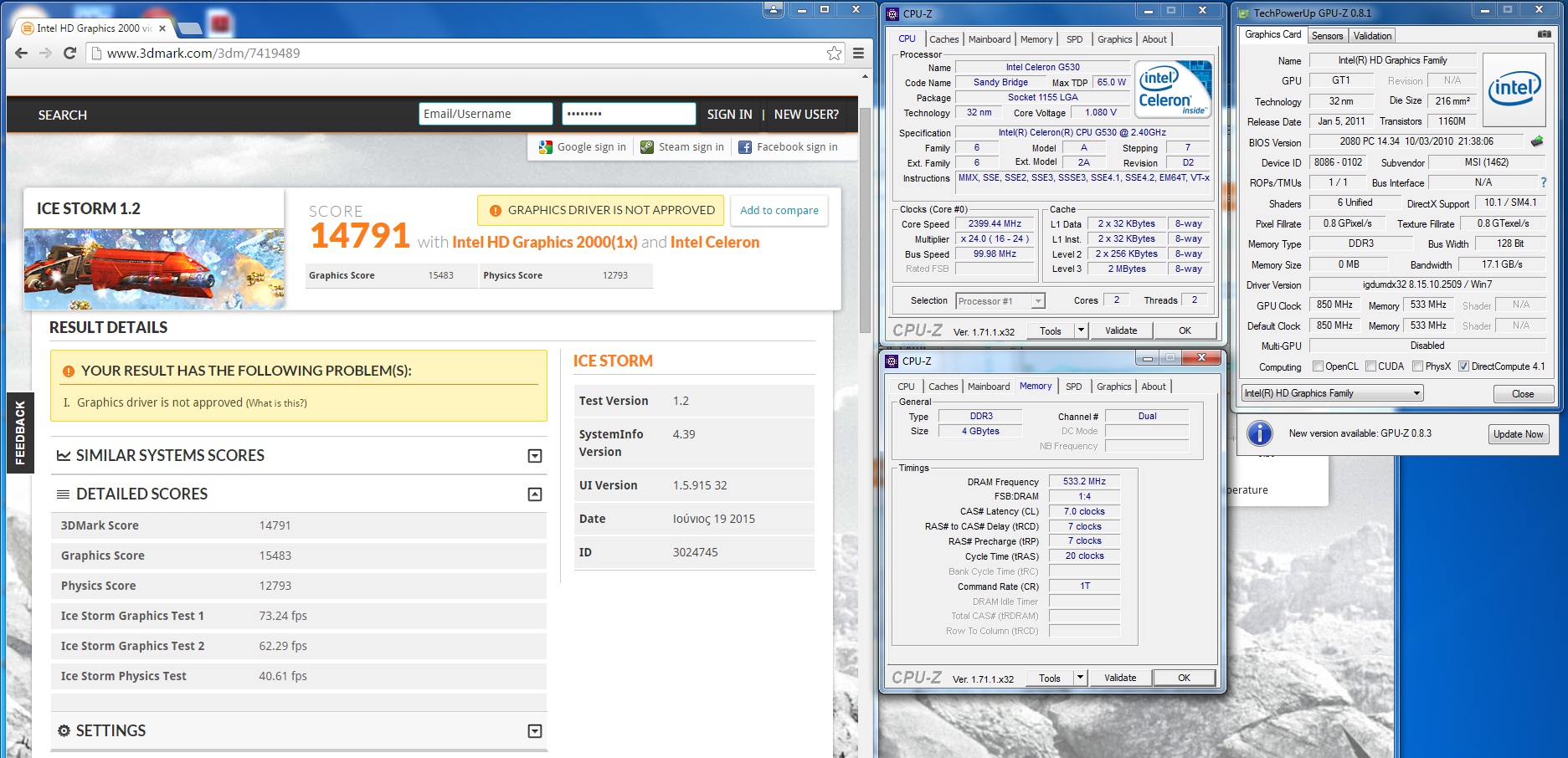Click the About tab in upper CPU-Z

(x=1154, y=39)
